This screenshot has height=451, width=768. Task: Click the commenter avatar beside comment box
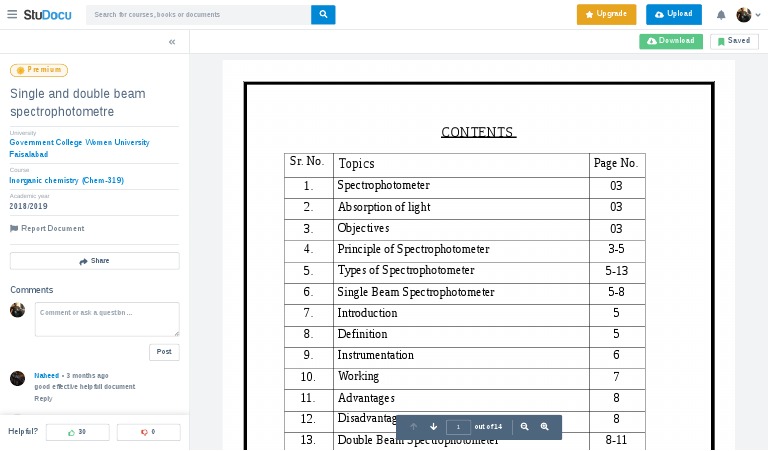(x=18, y=310)
